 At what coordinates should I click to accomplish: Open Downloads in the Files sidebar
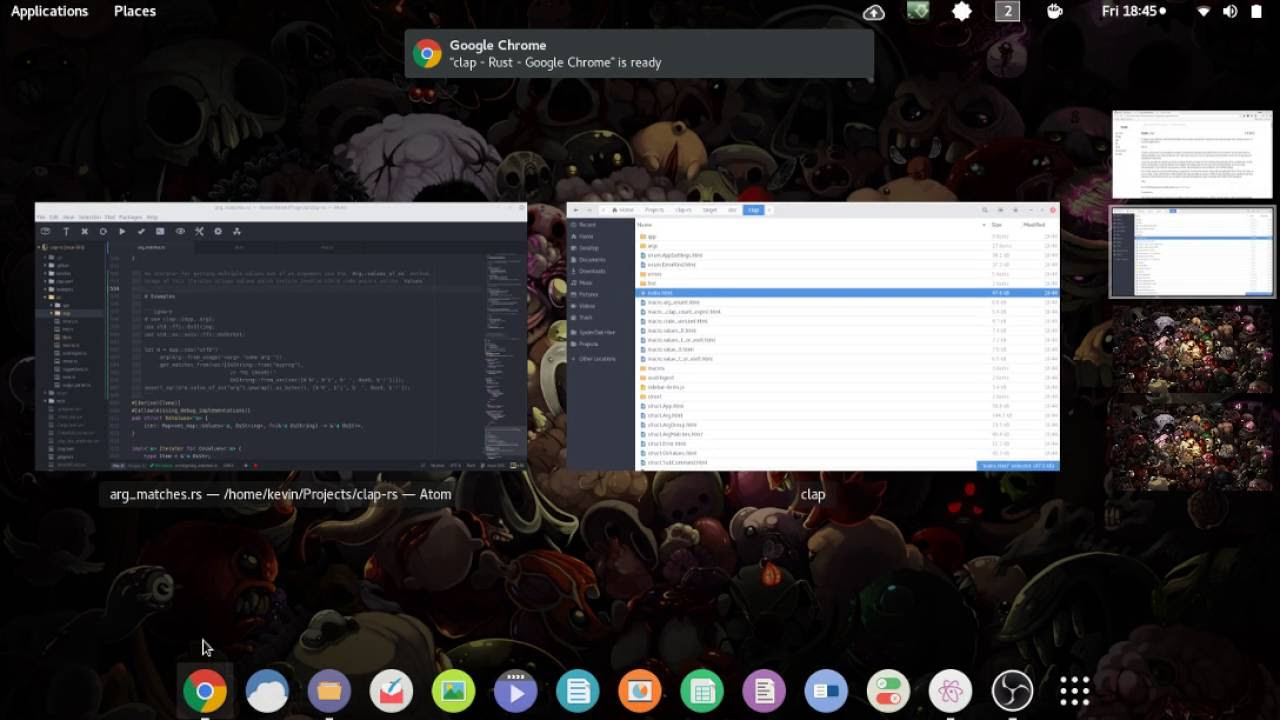pos(591,271)
